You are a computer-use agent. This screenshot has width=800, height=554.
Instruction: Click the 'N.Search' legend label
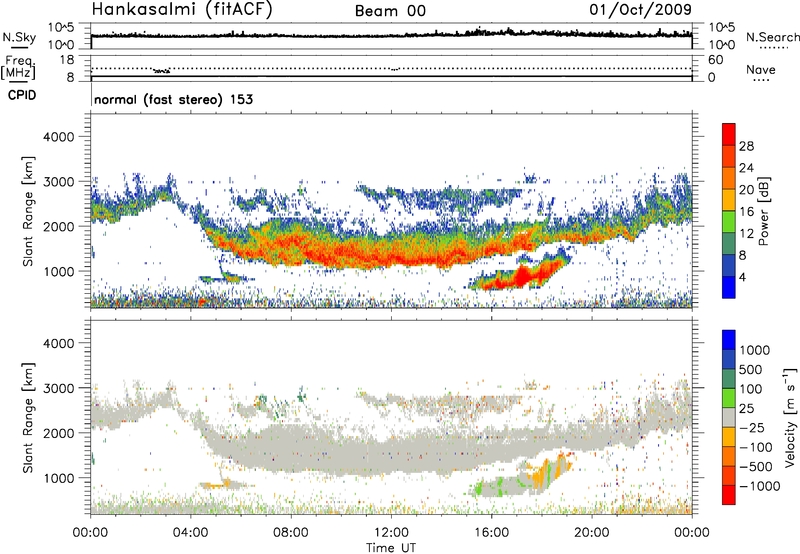click(772, 37)
